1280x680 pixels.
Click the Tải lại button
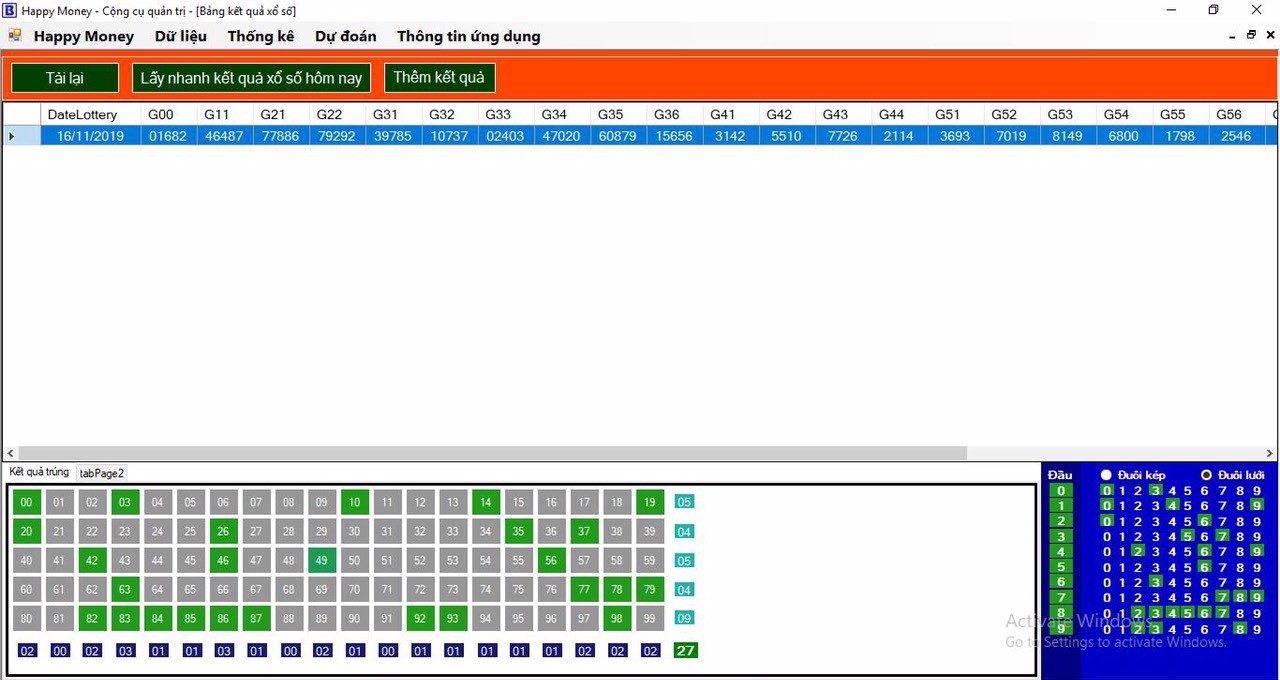tap(65, 78)
